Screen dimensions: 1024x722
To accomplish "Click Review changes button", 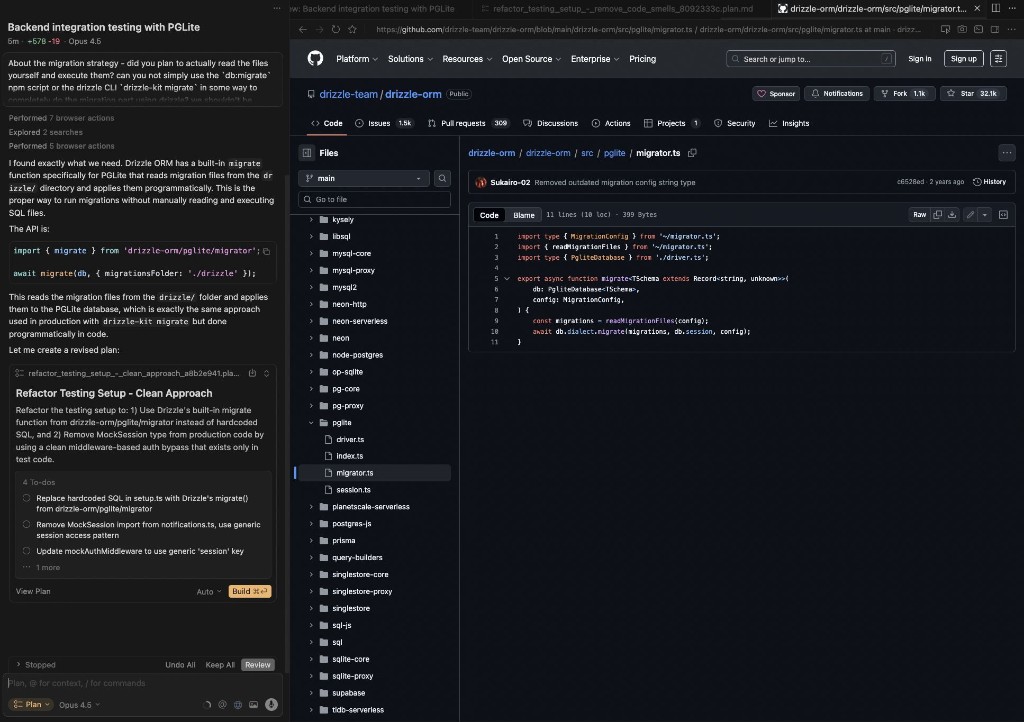I will point(257,665).
